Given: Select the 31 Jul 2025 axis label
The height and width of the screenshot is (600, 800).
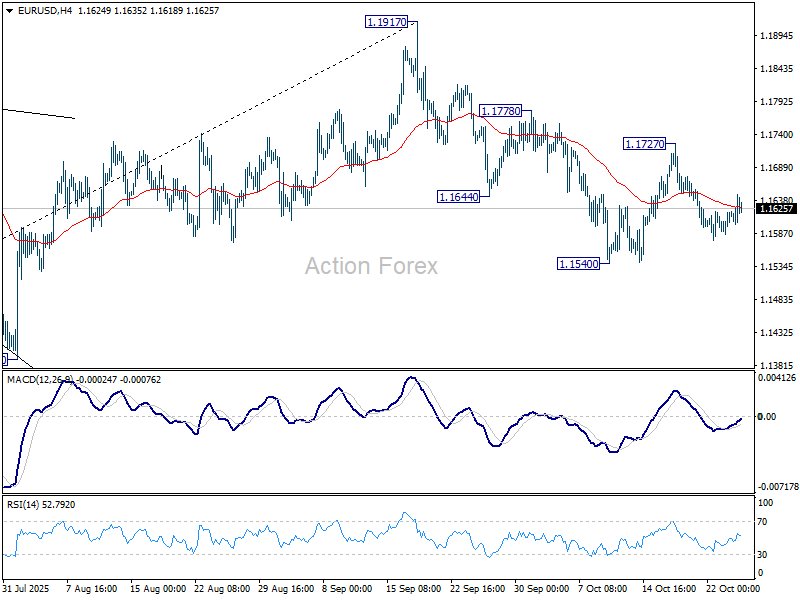Looking at the screenshot, I should tap(29, 588).
